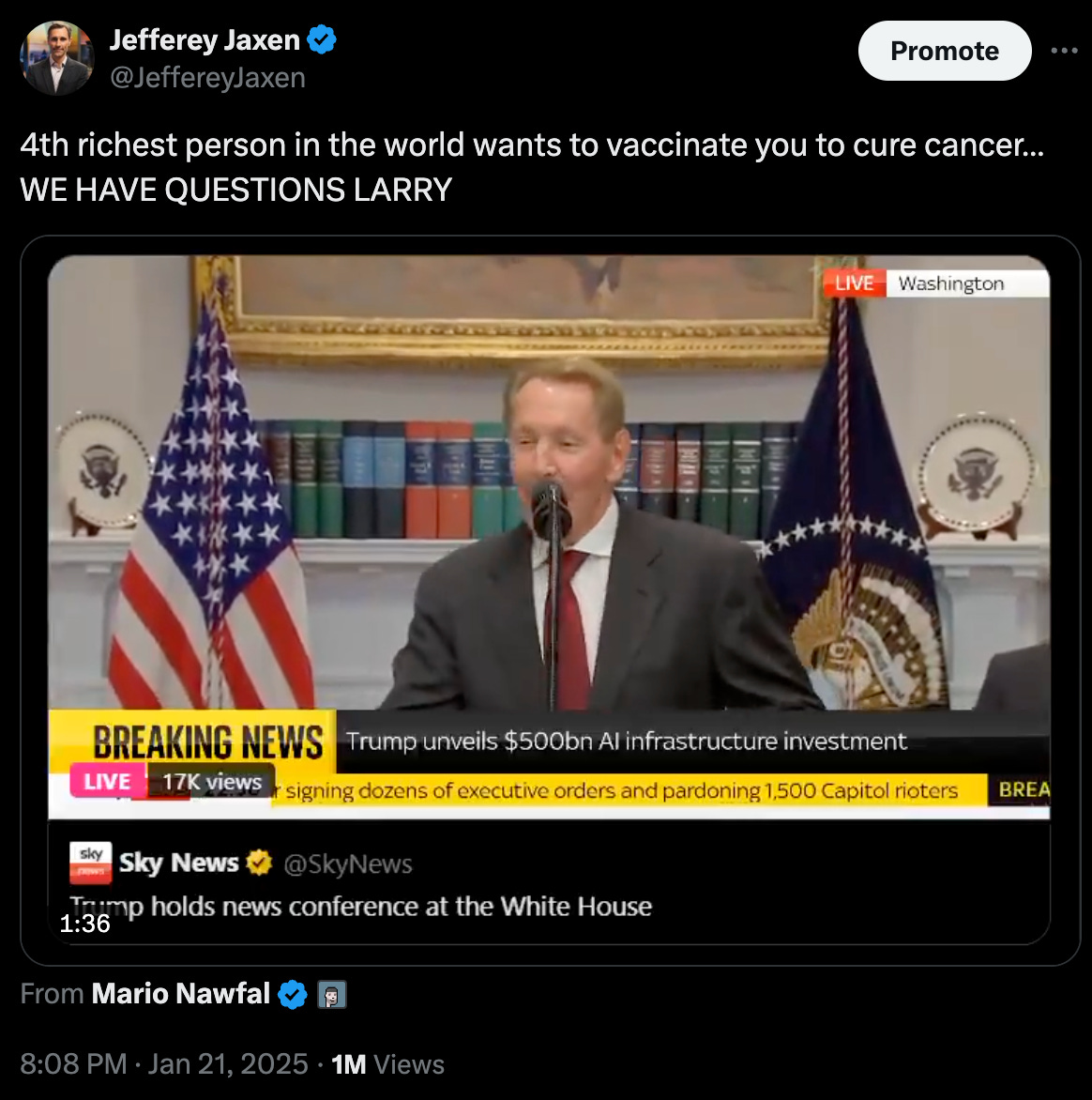Open the three-dot more options menu
This screenshot has width=1092, height=1100.
coord(1064,51)
